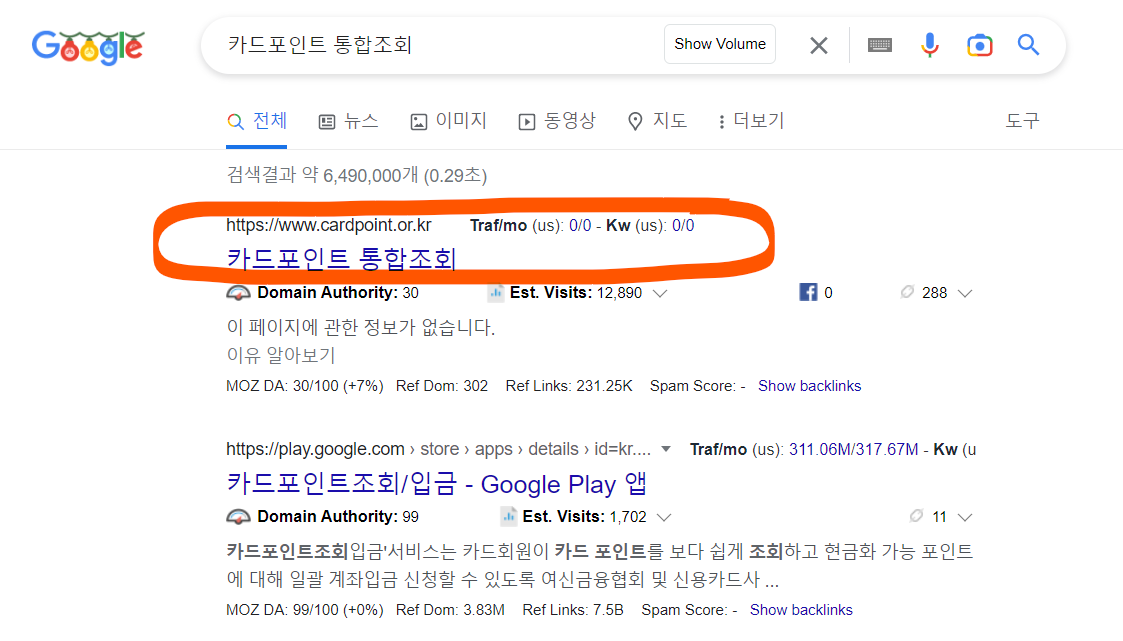
Task: Click the Domain Authority gauge on the Google Play result
Action: [237, 516]
